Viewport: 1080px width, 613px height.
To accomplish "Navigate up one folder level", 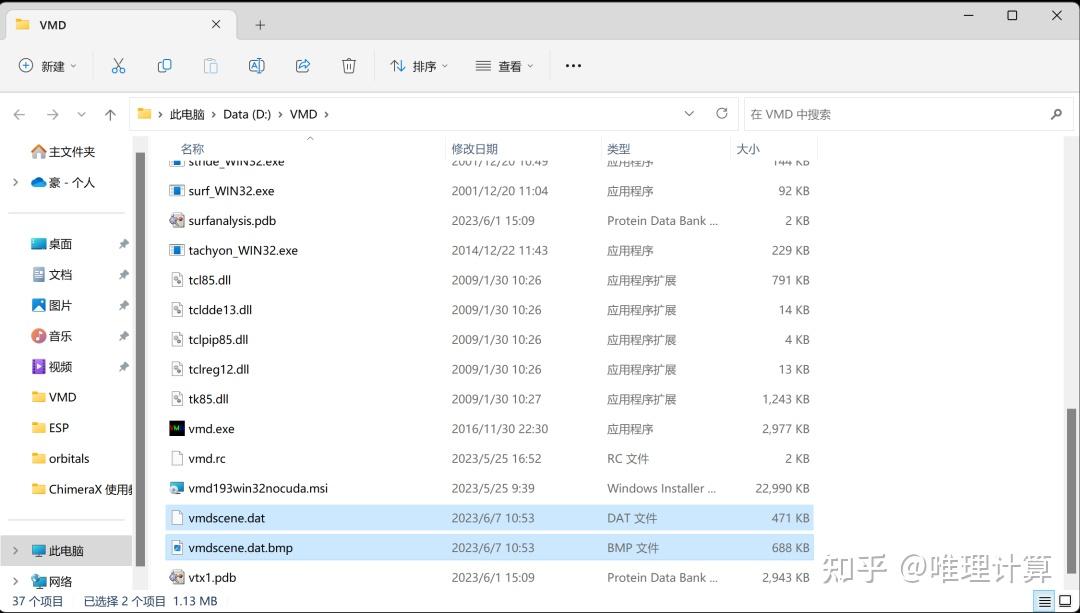I will coord(110,113).
